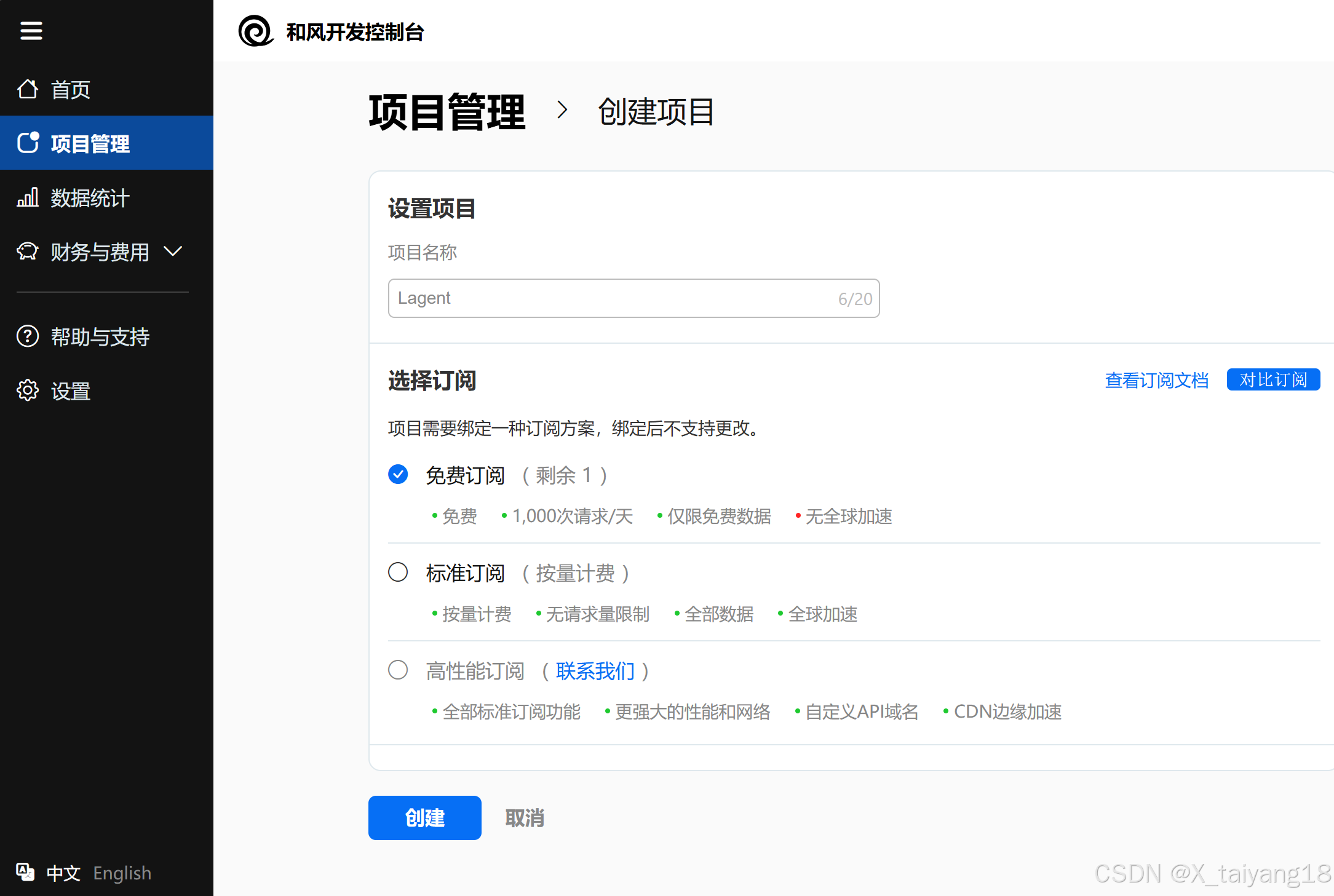The image size is (1334, 896).
Task: Click the 项目名称 input field
Action: tap(615, 298)
